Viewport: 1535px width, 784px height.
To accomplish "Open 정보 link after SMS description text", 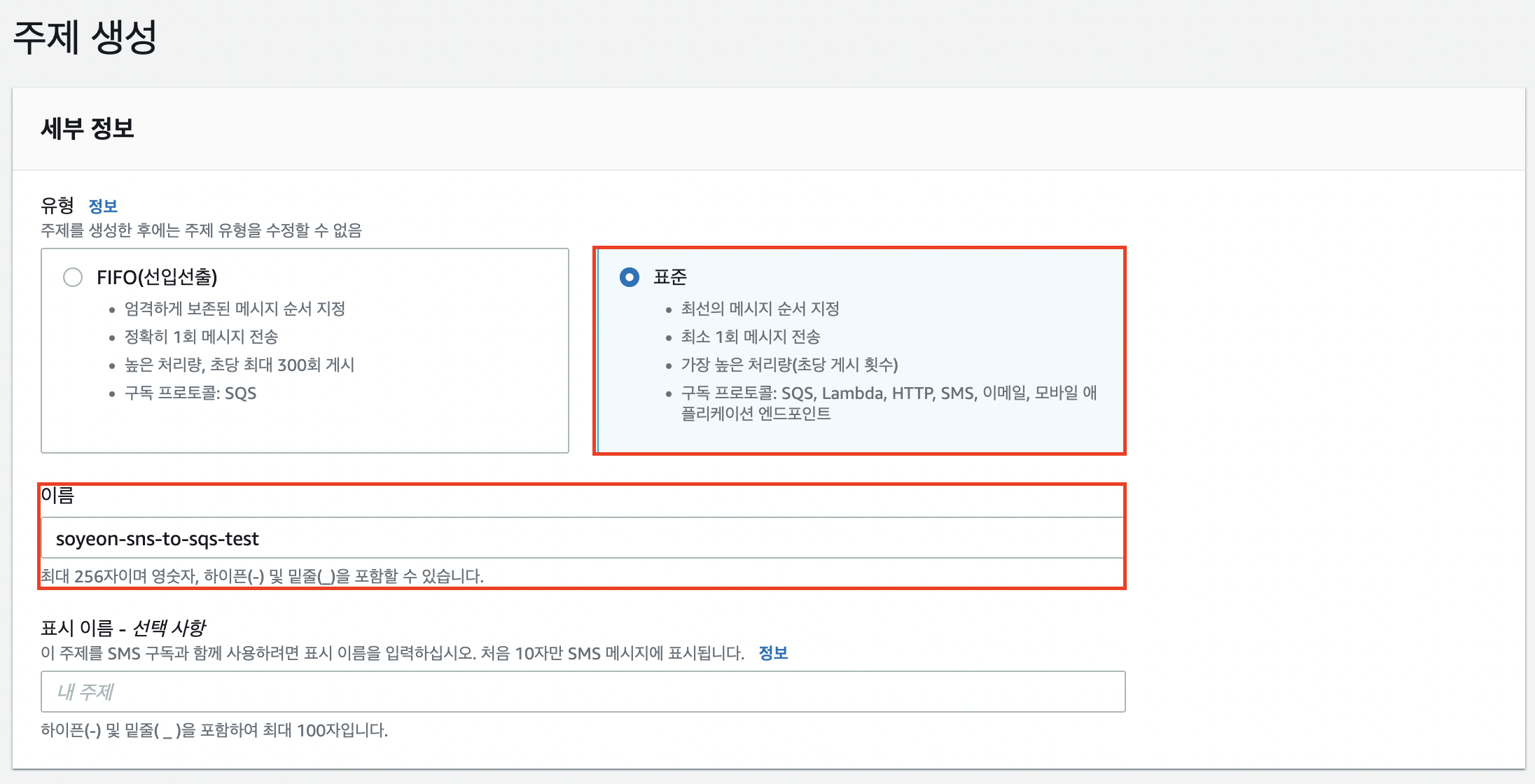I will coord(773,653).
